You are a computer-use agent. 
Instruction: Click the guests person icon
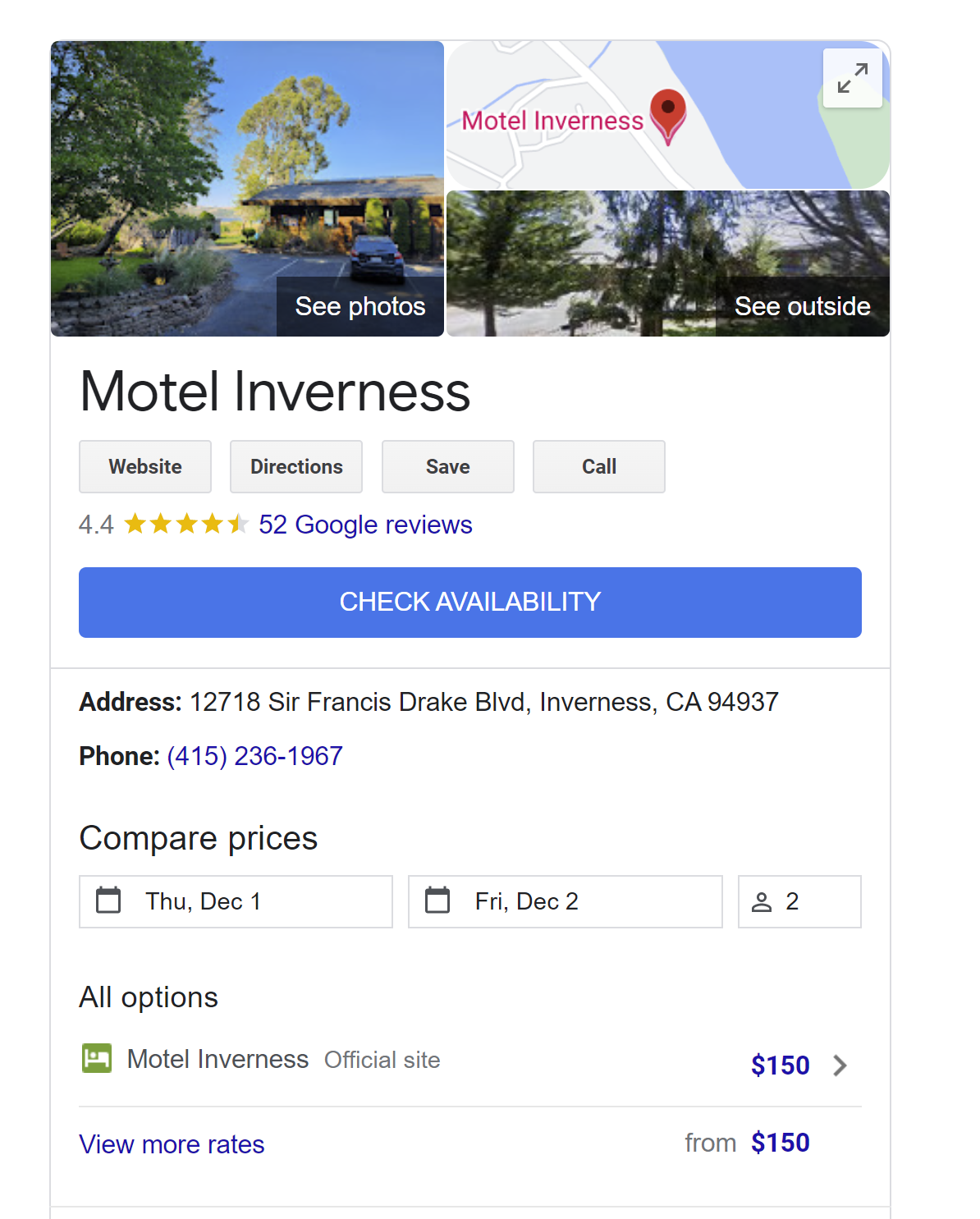[x=762, y=902]
